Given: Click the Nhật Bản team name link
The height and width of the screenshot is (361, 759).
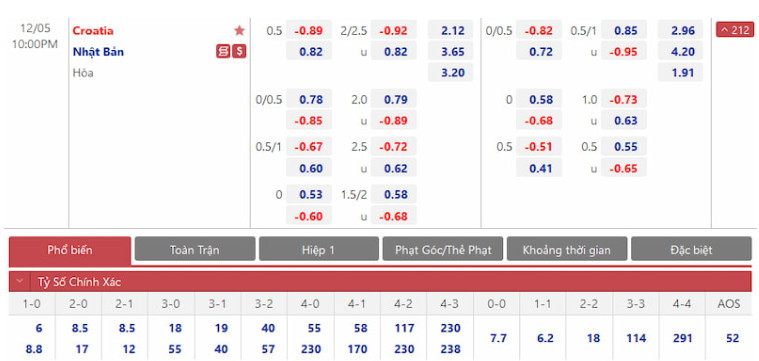Looking at the screenshot, I should coord(98,52).
